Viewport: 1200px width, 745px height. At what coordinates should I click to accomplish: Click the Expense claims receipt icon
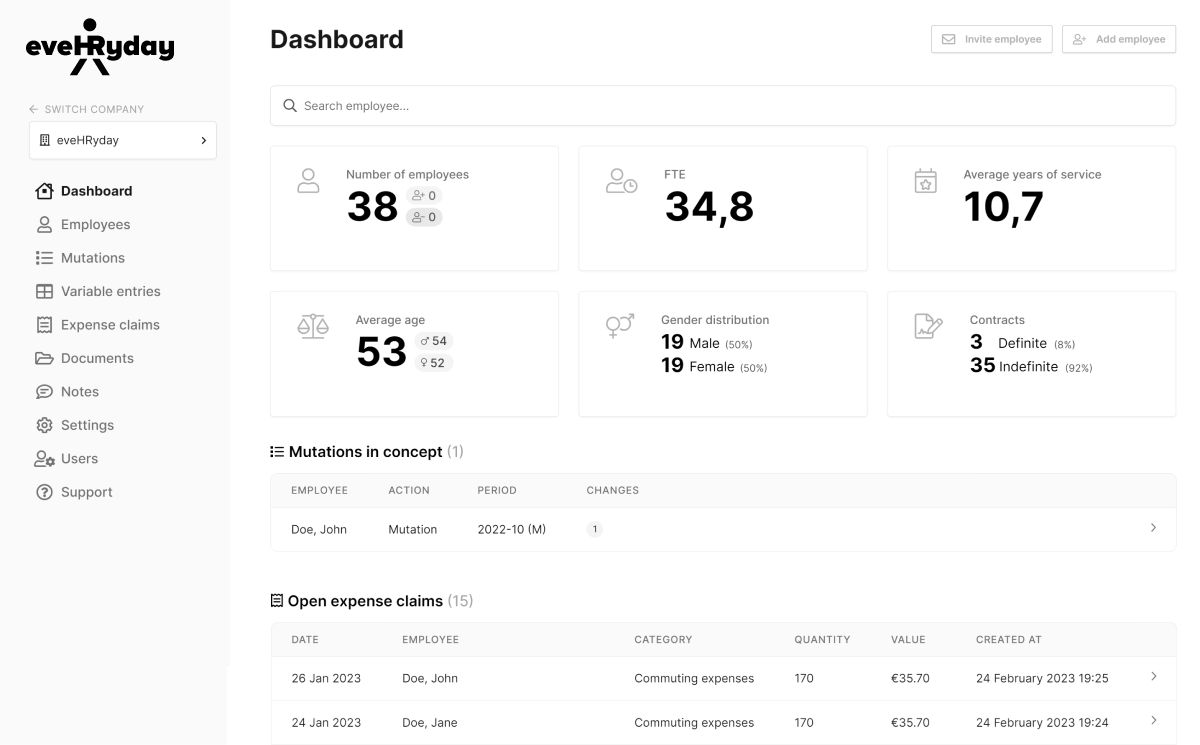(x=43, y=325)
